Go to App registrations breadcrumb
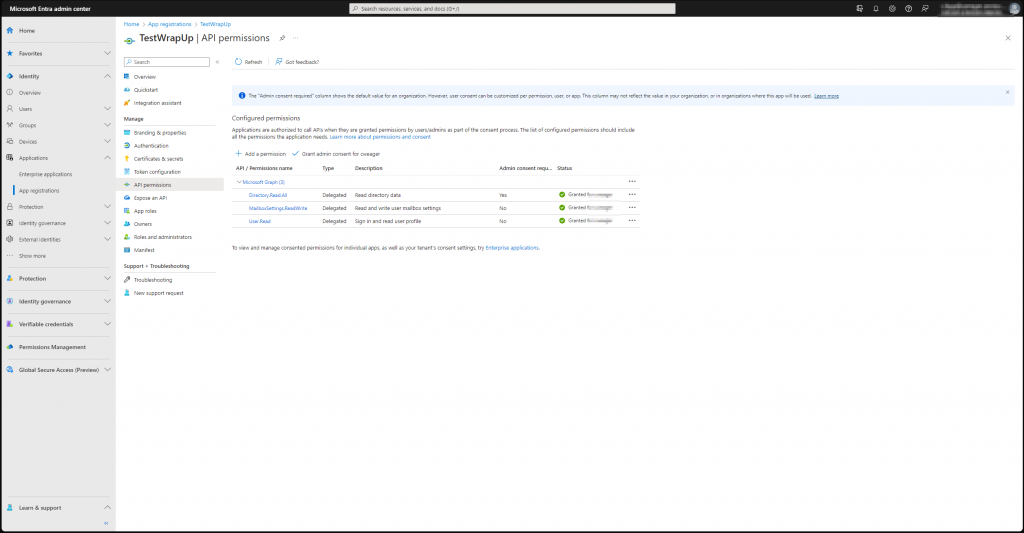Image resolution: width=1024 pixels, height=533 pixels. coord(169,24)
